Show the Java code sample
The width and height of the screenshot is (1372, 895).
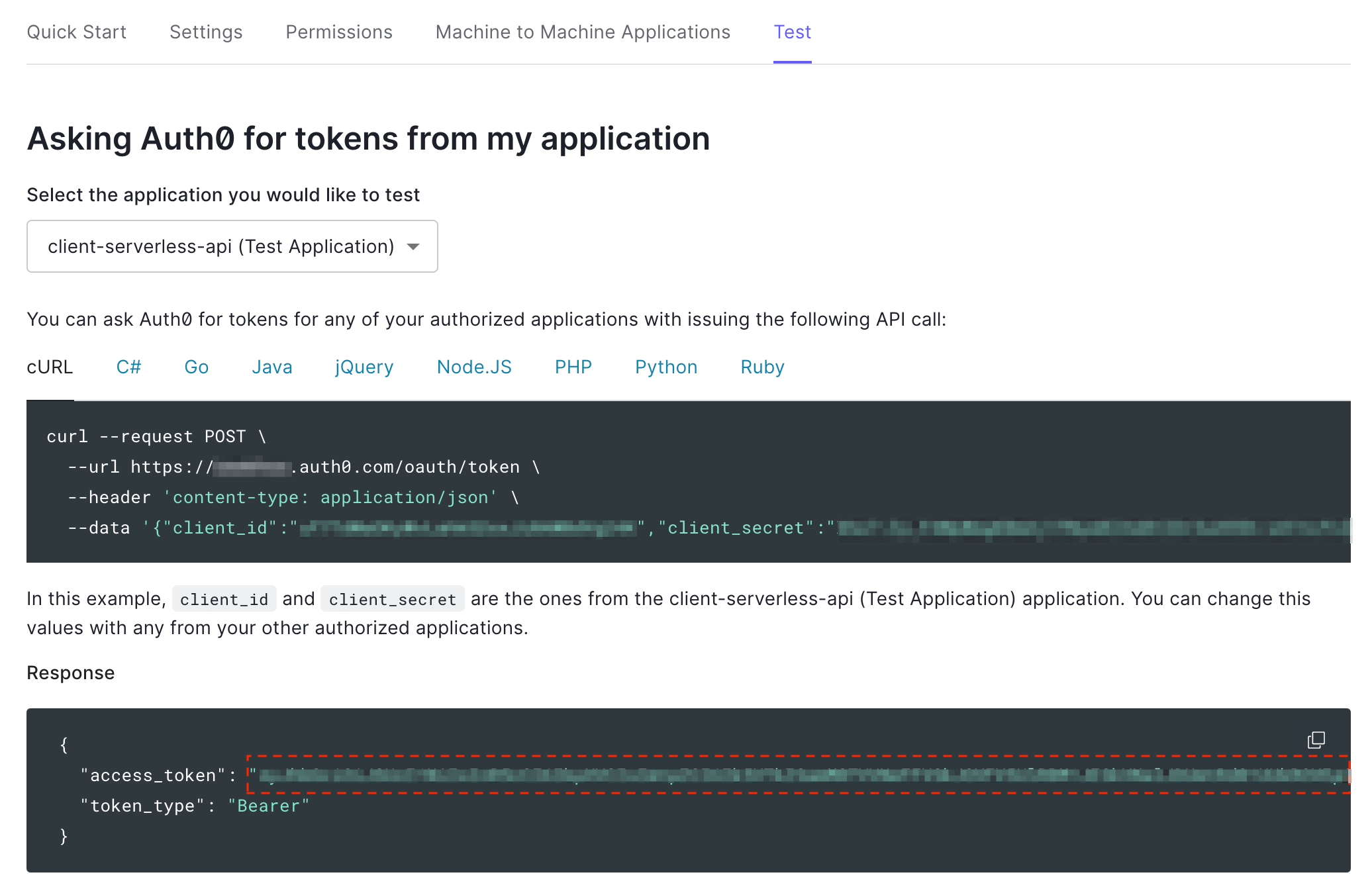271,367
